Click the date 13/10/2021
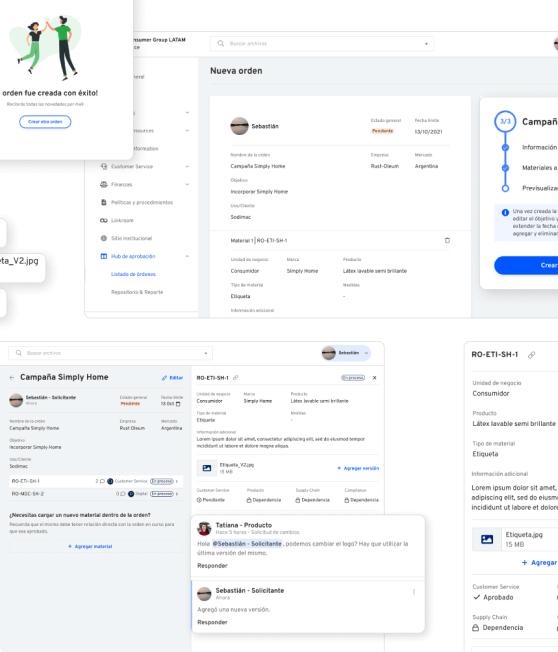The width and height of the screenshot is (558, 652). pos(428,131)
